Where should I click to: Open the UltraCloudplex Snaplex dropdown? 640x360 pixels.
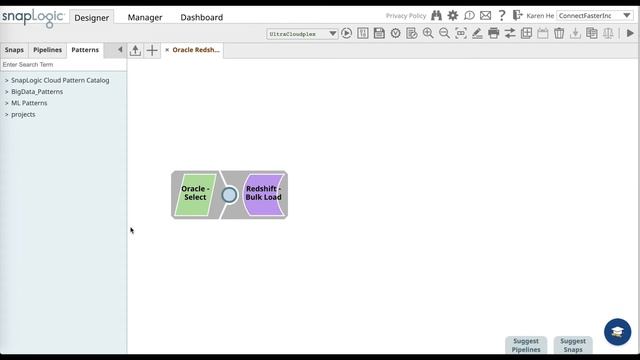[x=302, y=34]
